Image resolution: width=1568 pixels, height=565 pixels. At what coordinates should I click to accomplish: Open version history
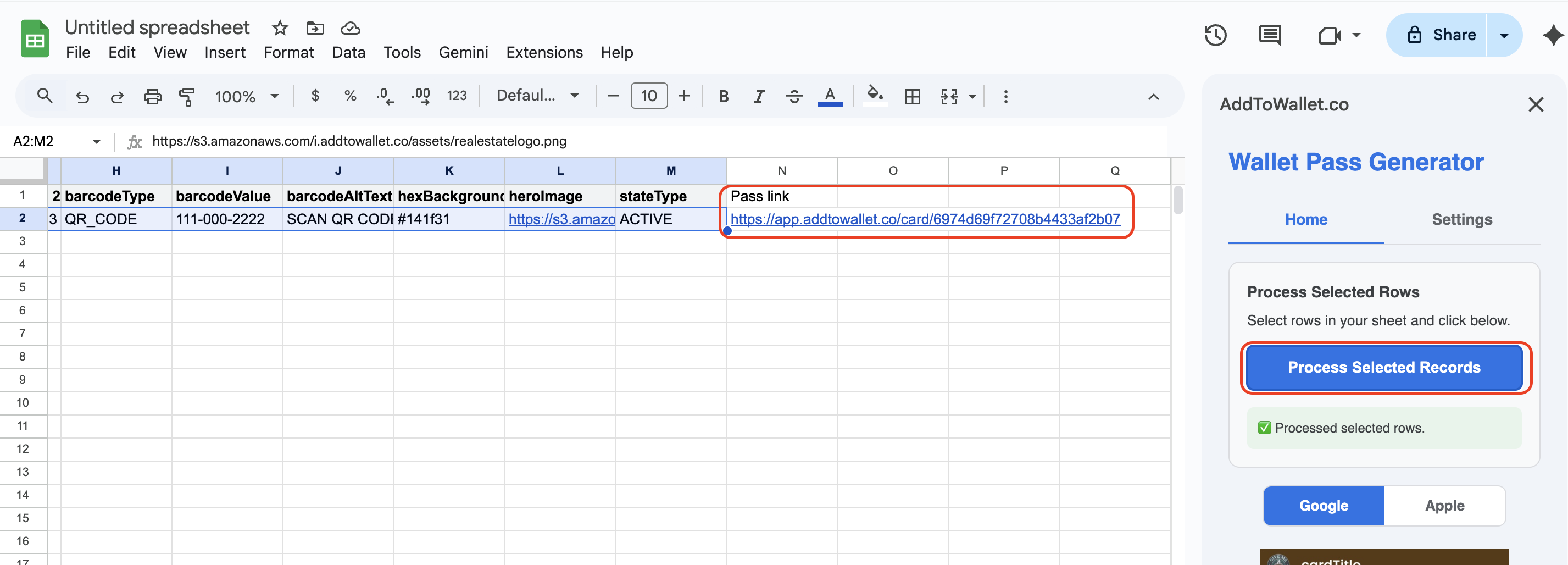click(x=1216, y=35)
